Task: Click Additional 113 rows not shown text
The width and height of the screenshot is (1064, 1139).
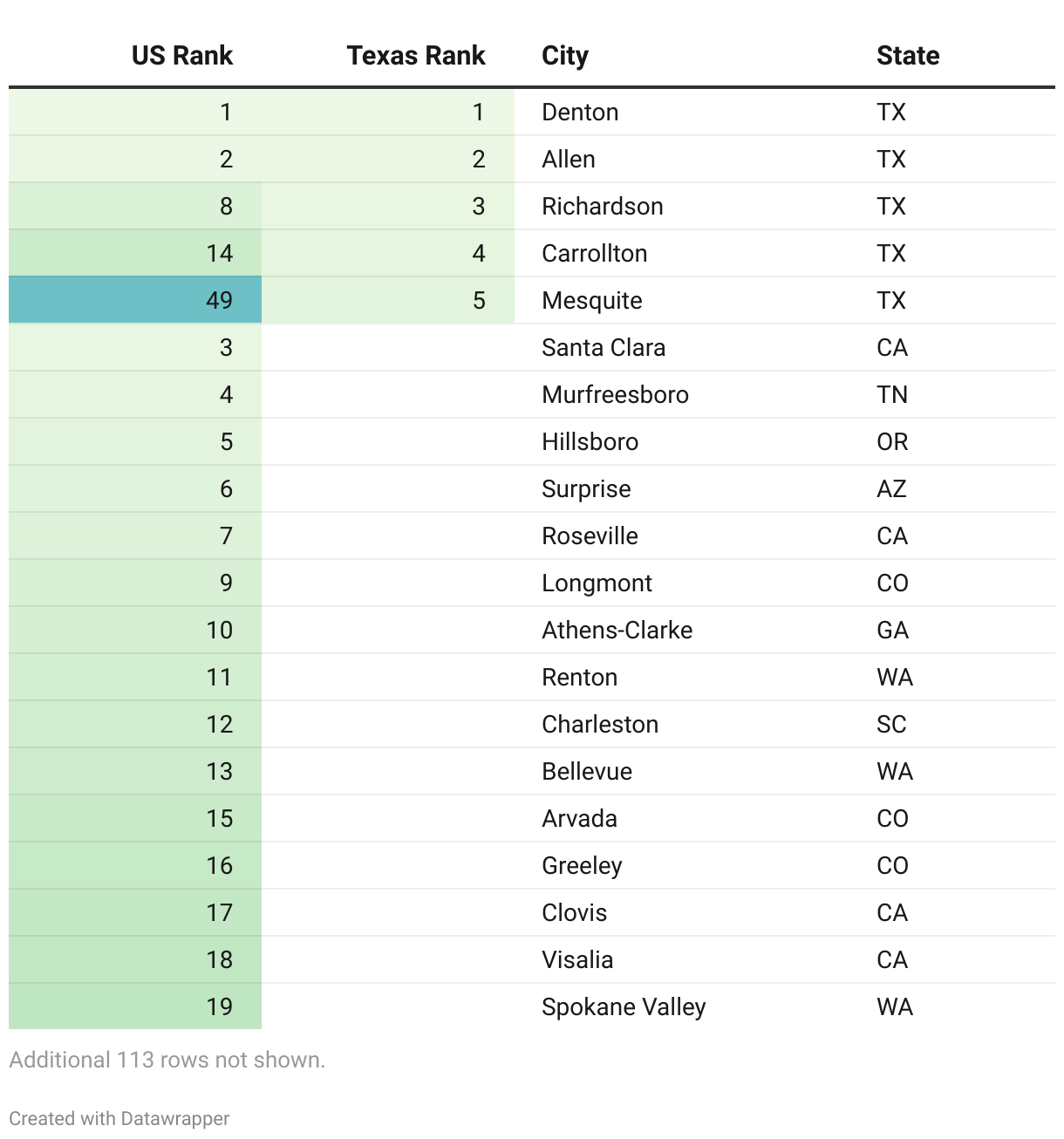Action: (x=167, y=1060)
